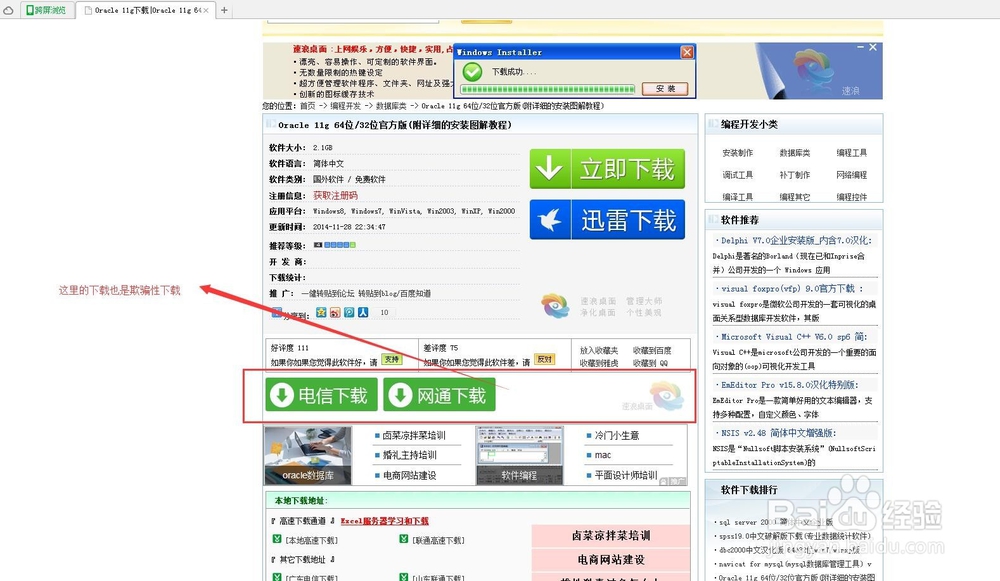
Task: Open the 调试工具 category
Action: coord(737,175)
